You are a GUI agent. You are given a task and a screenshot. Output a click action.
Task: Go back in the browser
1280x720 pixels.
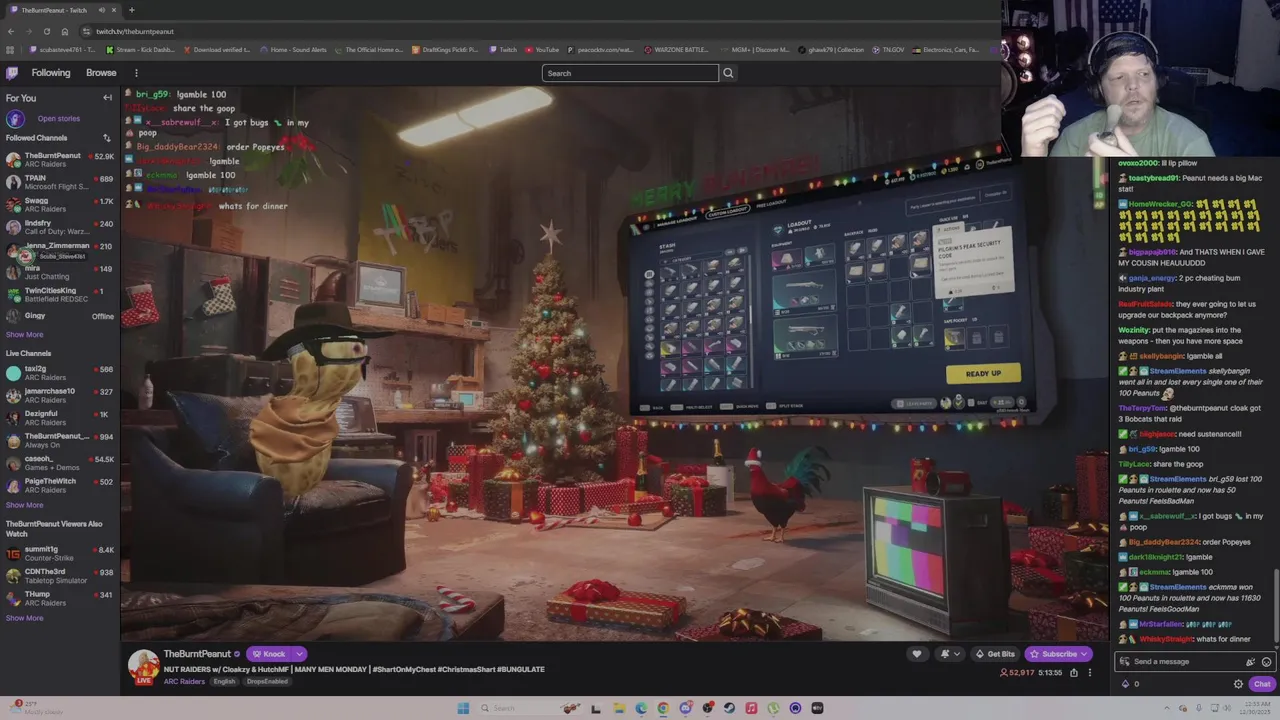10,31
